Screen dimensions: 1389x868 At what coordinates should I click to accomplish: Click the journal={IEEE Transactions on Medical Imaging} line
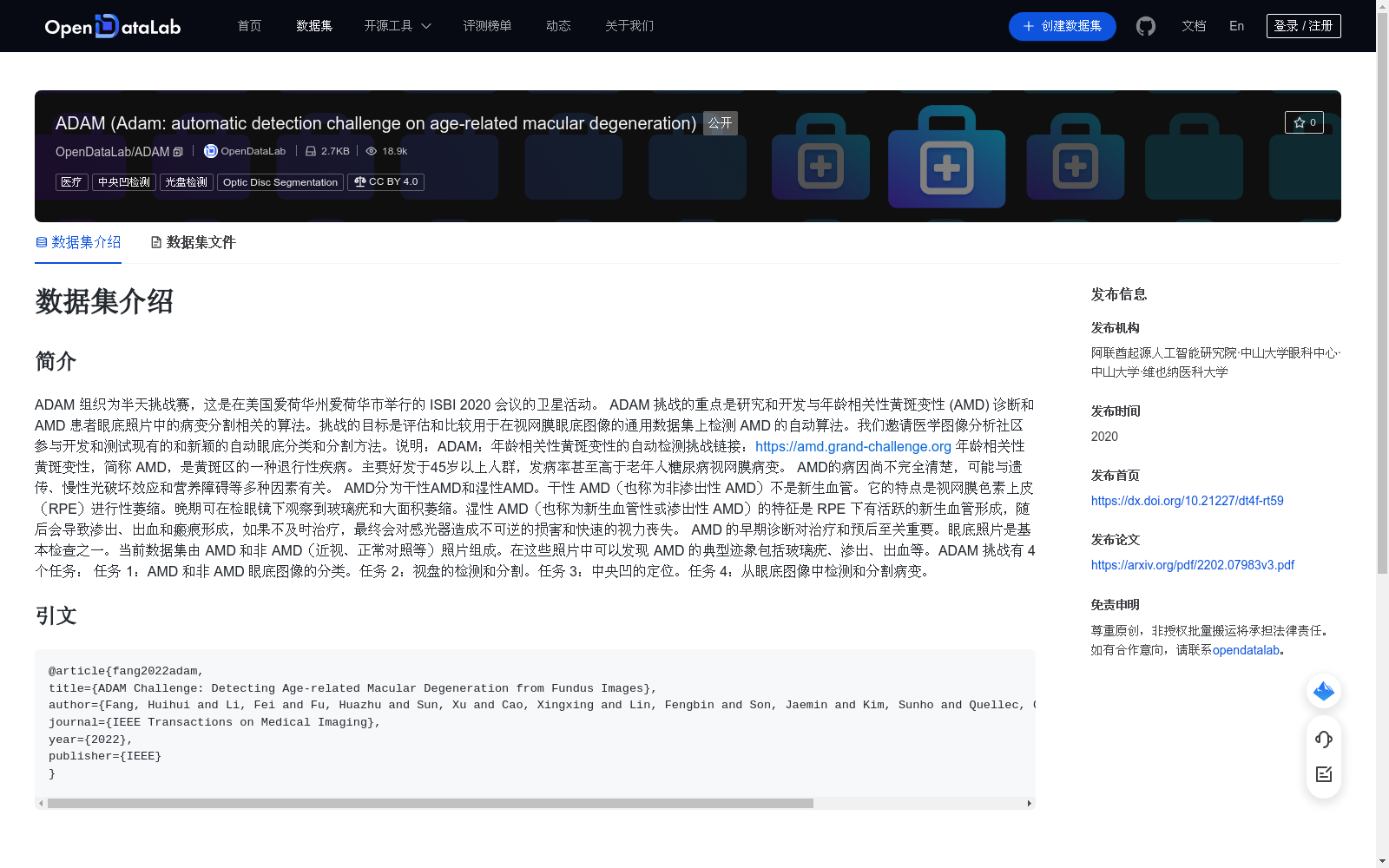tap(214, 722)
